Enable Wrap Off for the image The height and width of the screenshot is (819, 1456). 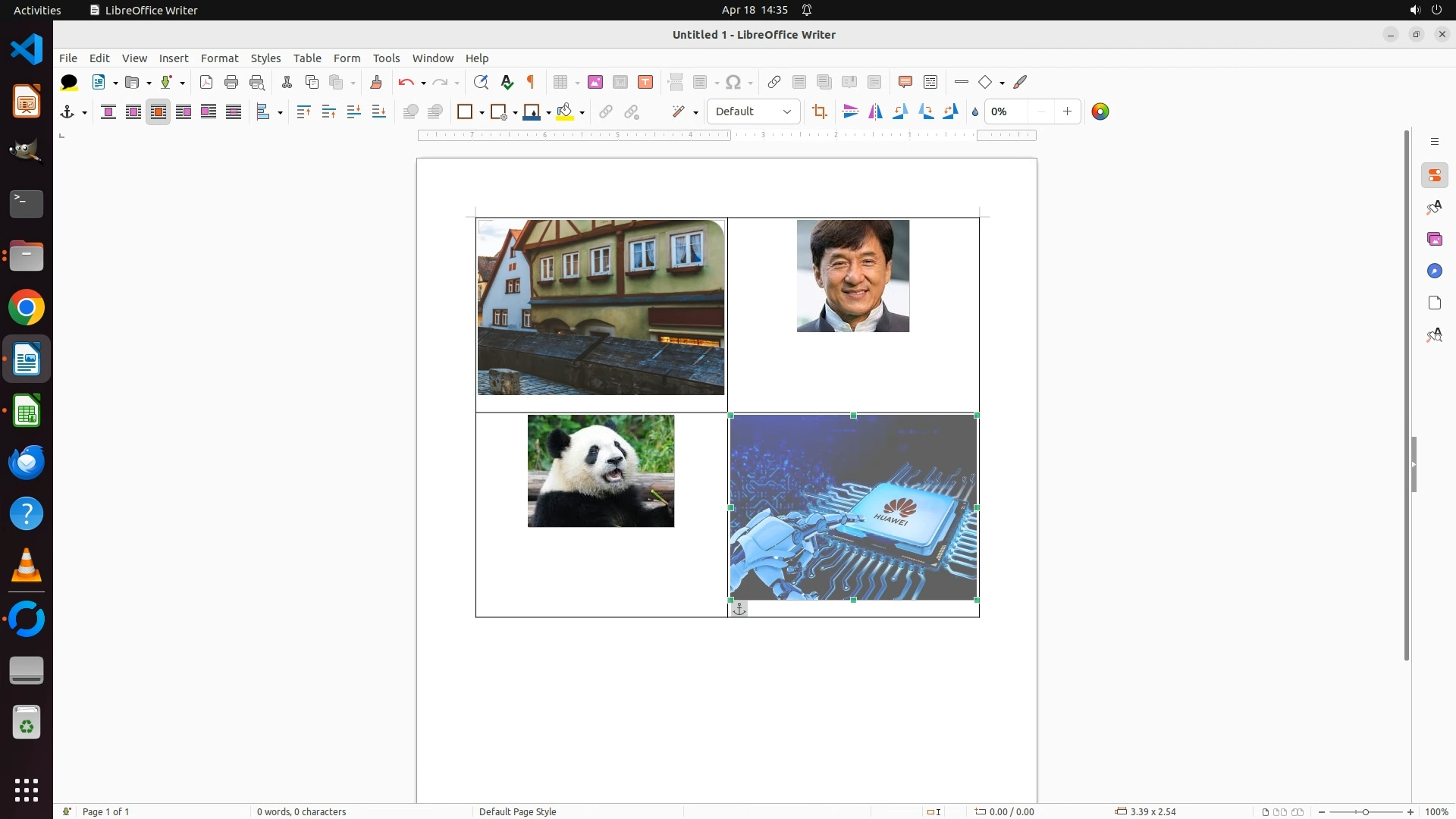(x=108, y=111)
